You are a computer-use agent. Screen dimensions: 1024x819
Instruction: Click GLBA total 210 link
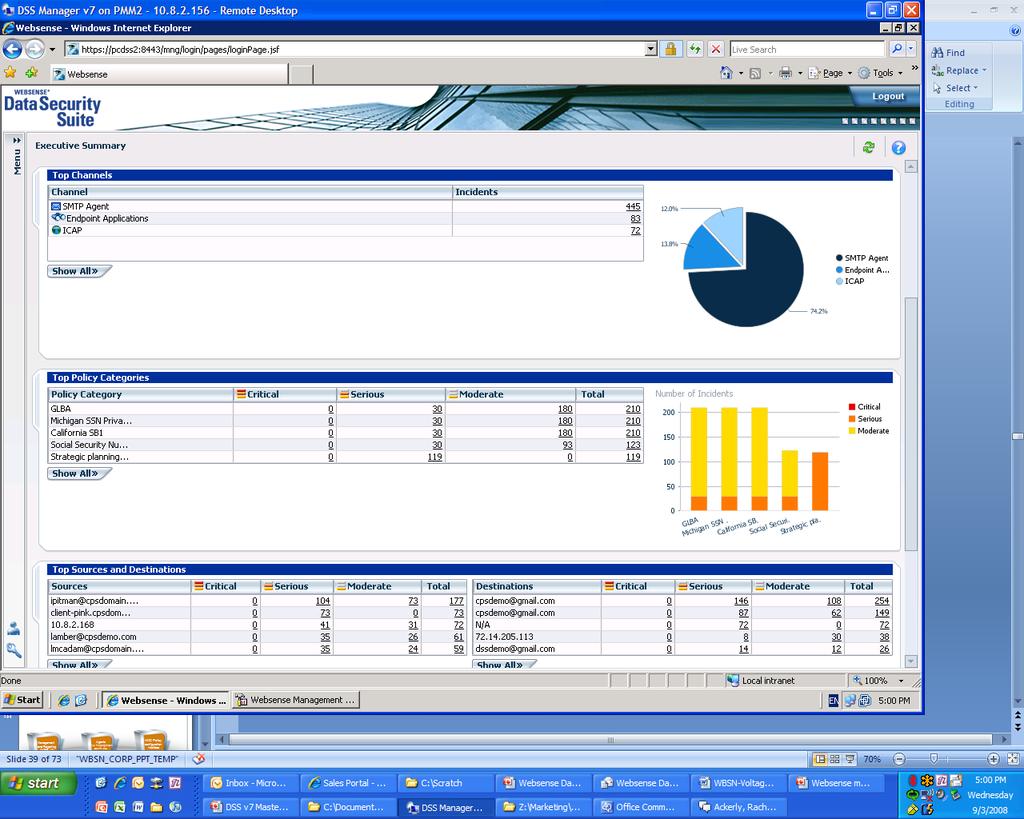[633, 409]
